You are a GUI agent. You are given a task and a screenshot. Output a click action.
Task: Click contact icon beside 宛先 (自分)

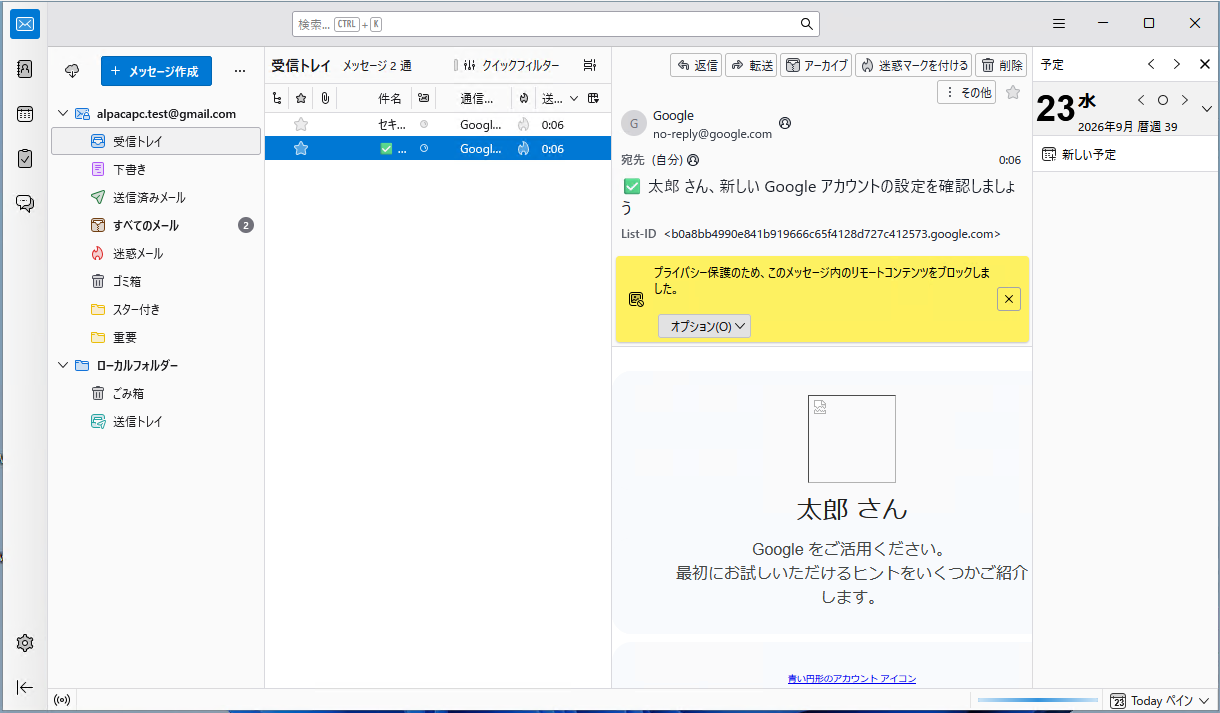click(693, 159)
